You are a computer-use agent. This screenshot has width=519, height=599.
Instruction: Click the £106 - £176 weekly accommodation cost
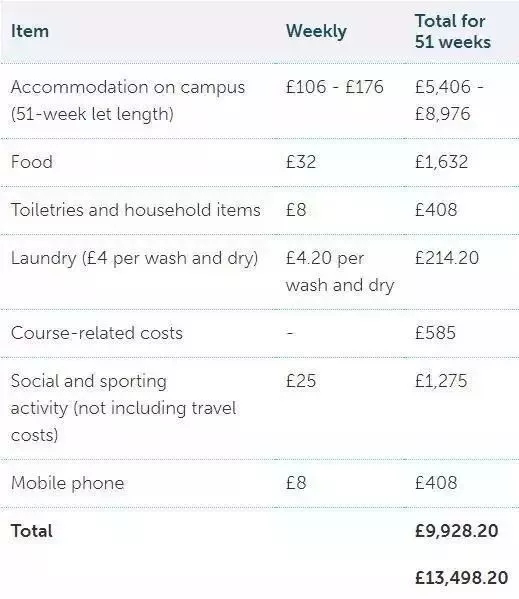[x=335, y=87]
